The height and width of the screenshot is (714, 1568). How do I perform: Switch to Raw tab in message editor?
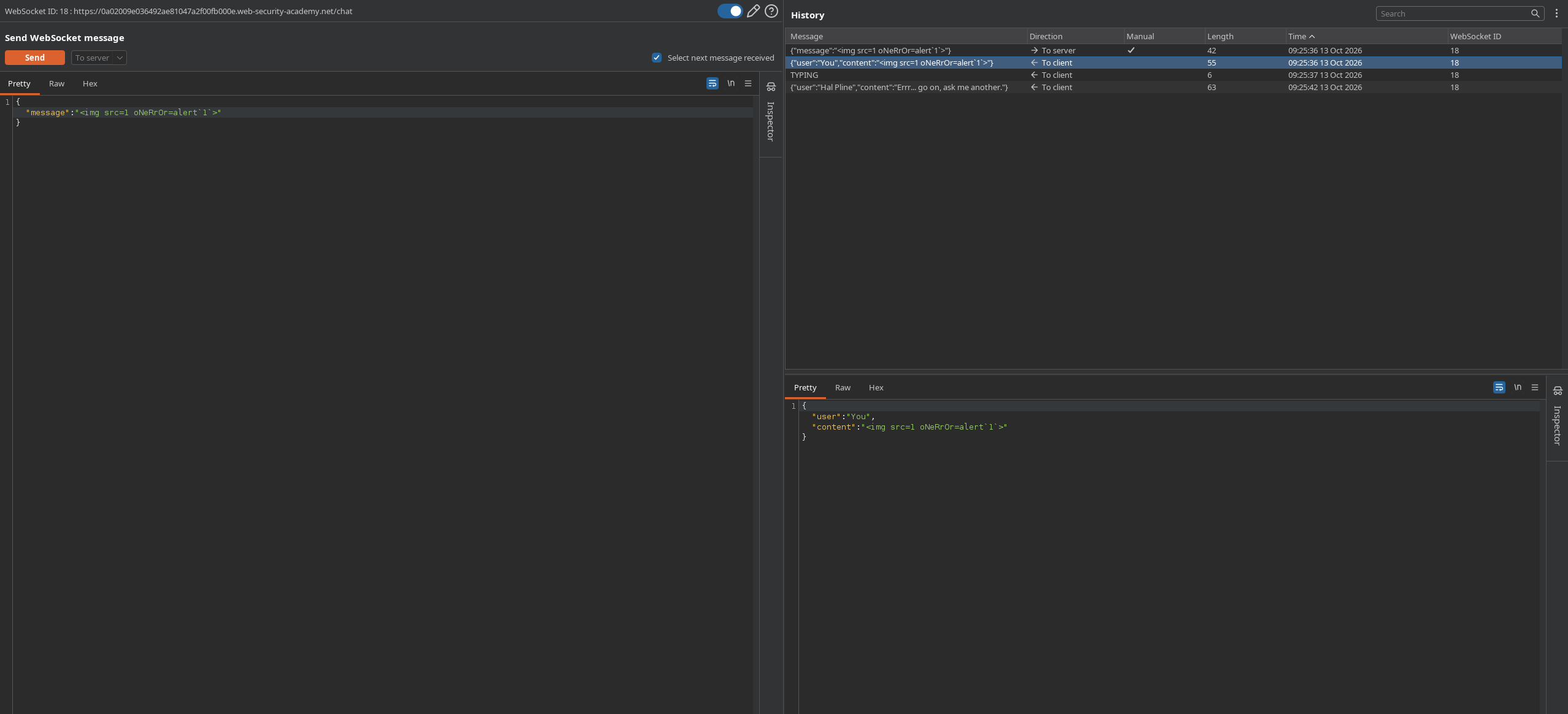(56, 83)
